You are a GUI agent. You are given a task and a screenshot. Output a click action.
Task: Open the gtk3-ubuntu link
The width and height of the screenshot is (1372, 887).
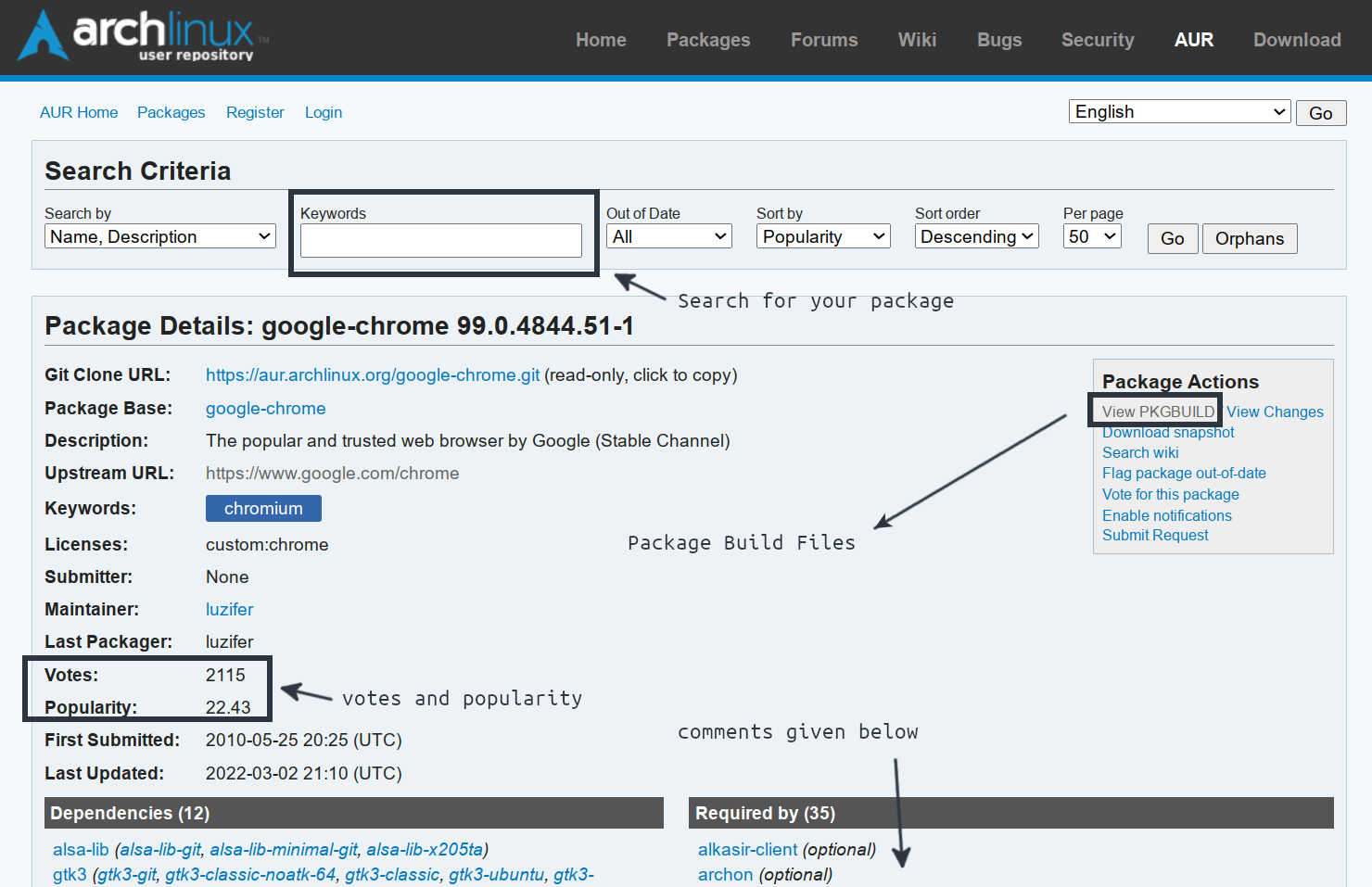tap(496, 874)
